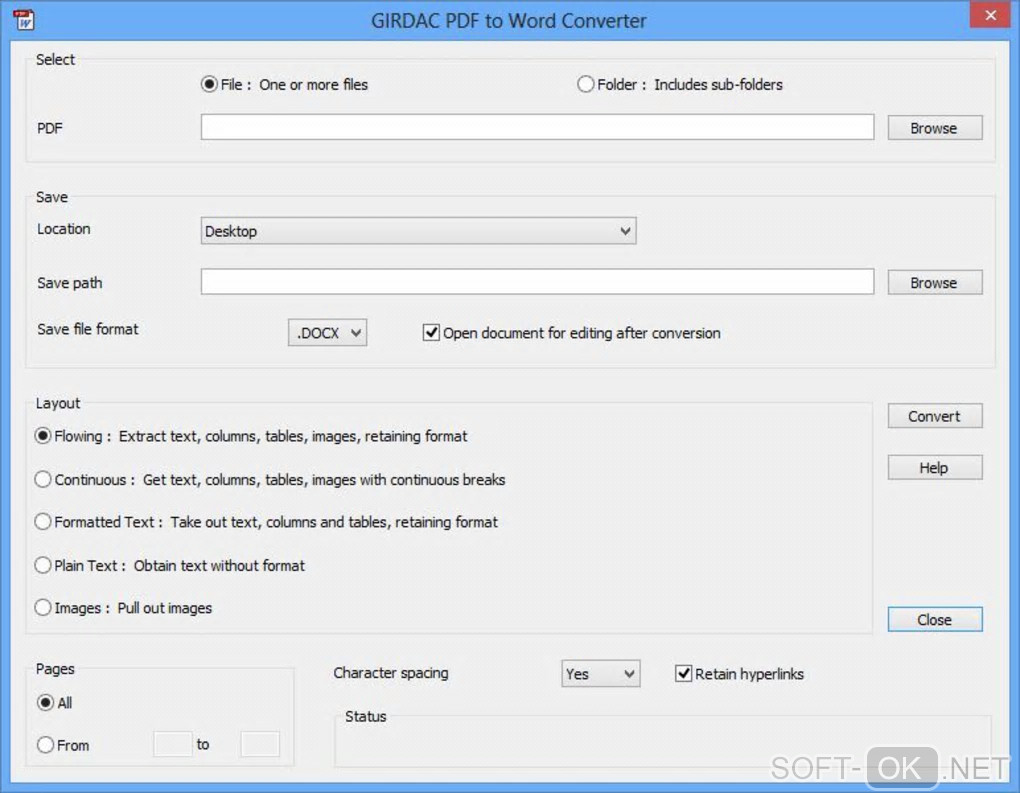This screenshot has height=793, width=1020.
Task: Focus the Save path input field
Action: tap(537, 282)
